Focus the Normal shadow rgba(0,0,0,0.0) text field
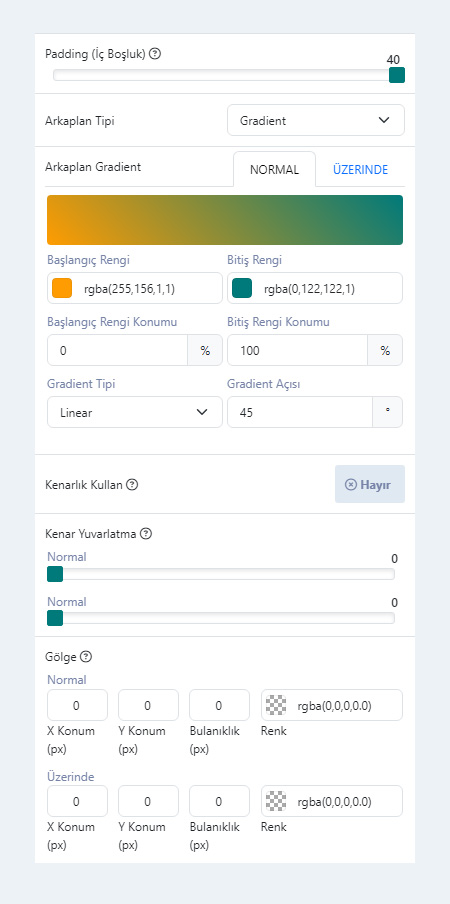The width and height of the screenshot is (450, 904). tap(332, 705)
